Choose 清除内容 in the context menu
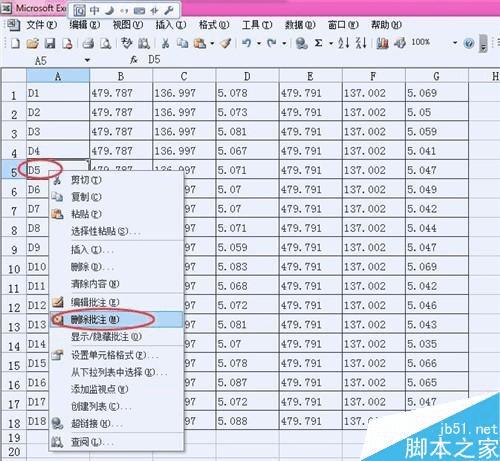This screenshot has height=461, width=500. tap(117, 284)
